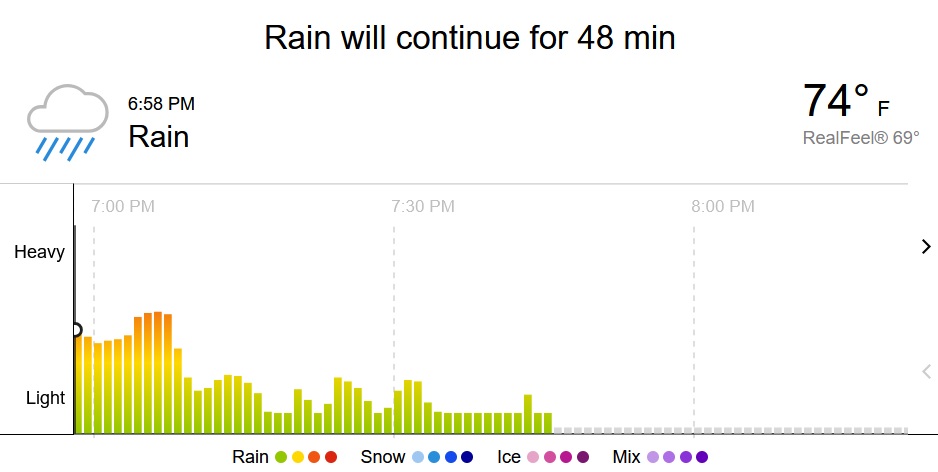
Task: Click the lightest lavender Mix legend dot
Action: coord(653,457)
